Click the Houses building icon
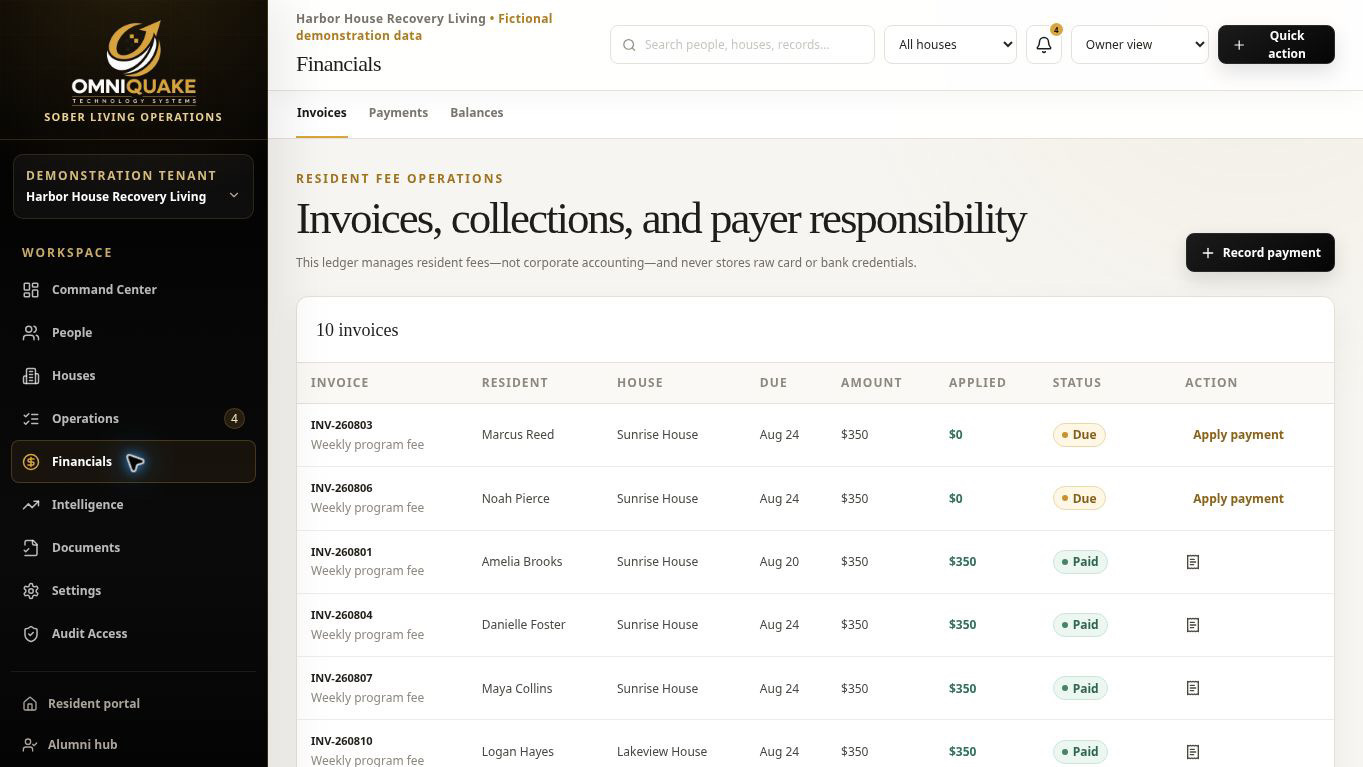Image resolution: width=1363 pixels, height=767 pixels. click(31, 376)
